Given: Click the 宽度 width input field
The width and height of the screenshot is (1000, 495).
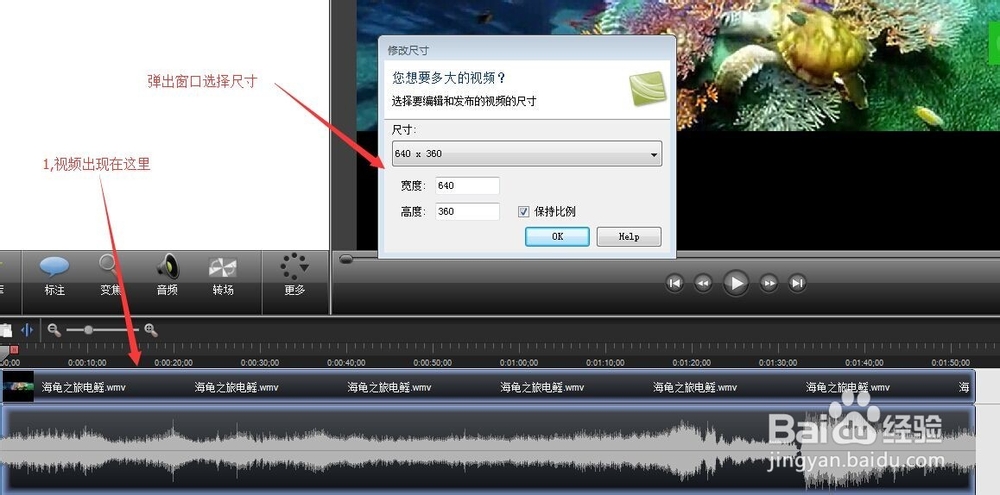Looking at the screenshot, I should (467, 186).
